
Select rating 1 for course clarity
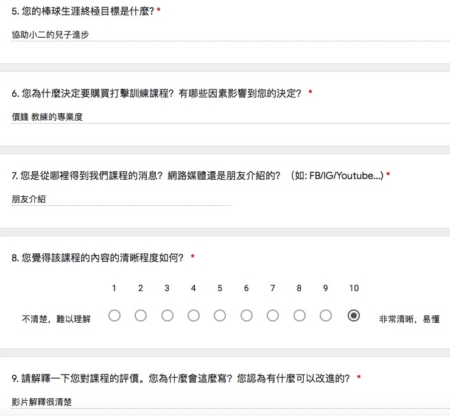tap(114, 315)
